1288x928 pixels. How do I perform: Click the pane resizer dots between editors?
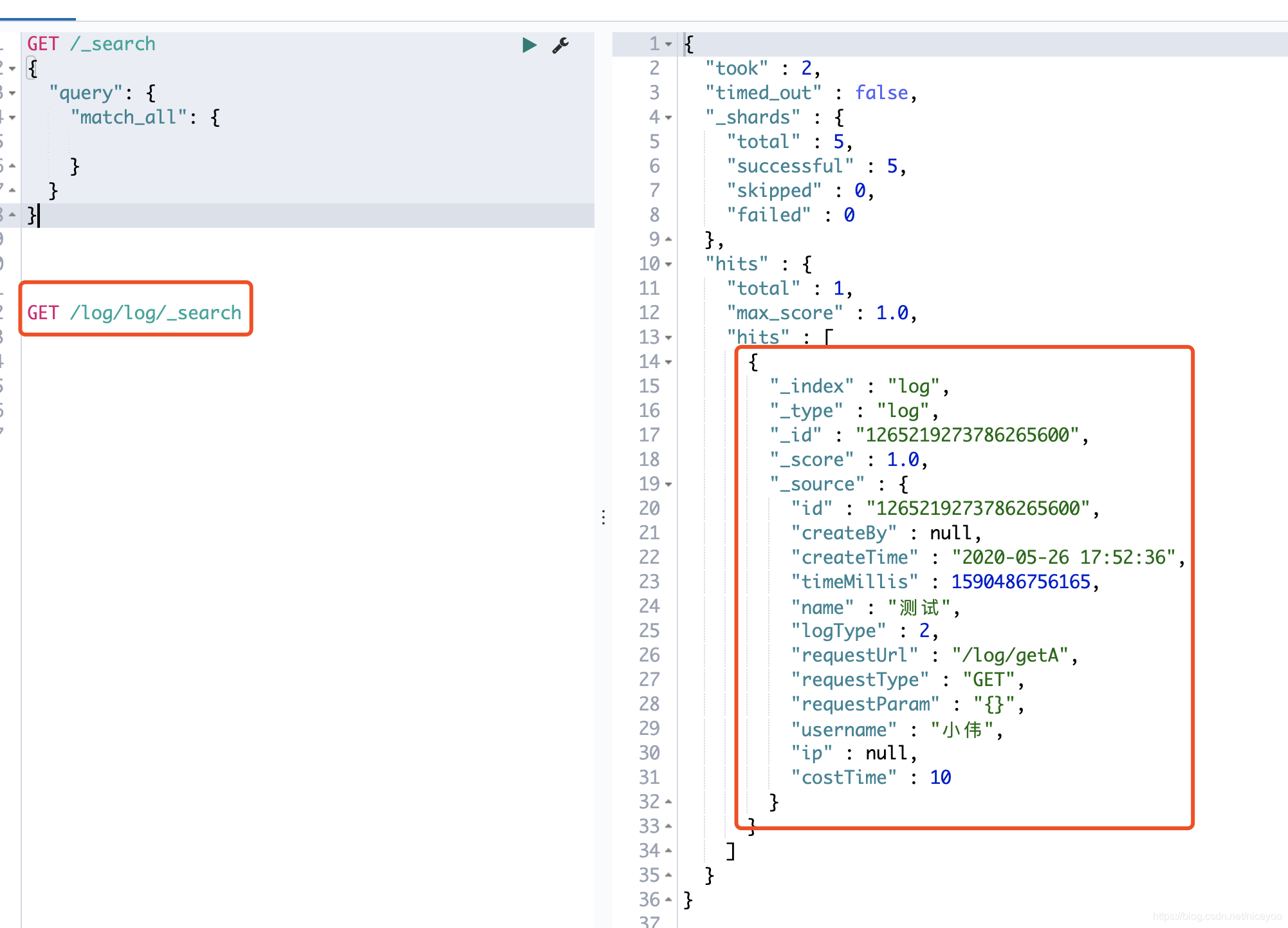point(603,517)
